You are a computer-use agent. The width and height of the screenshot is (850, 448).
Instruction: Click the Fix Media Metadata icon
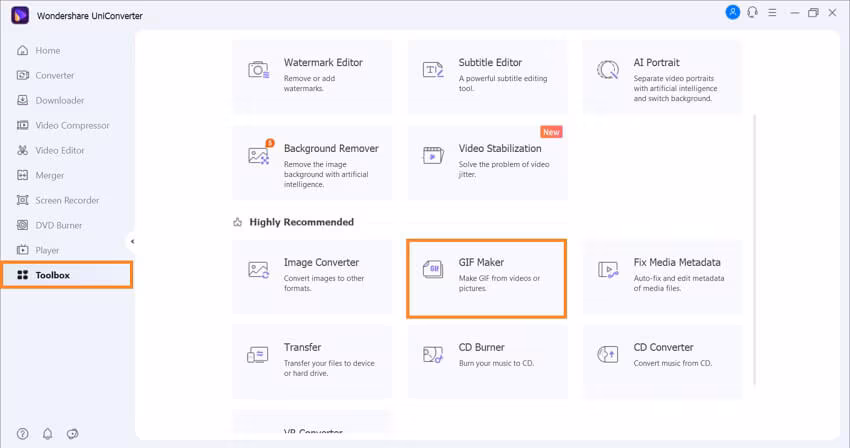[608, 270]
